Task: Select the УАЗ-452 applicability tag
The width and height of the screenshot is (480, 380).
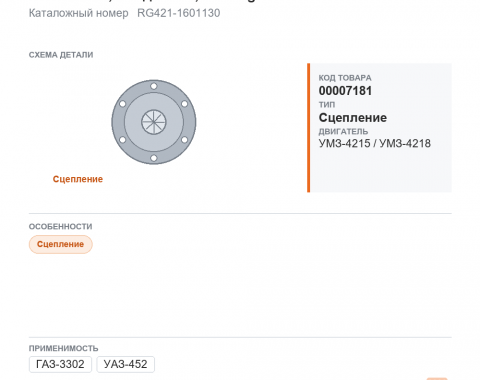Action: (125, 364)
